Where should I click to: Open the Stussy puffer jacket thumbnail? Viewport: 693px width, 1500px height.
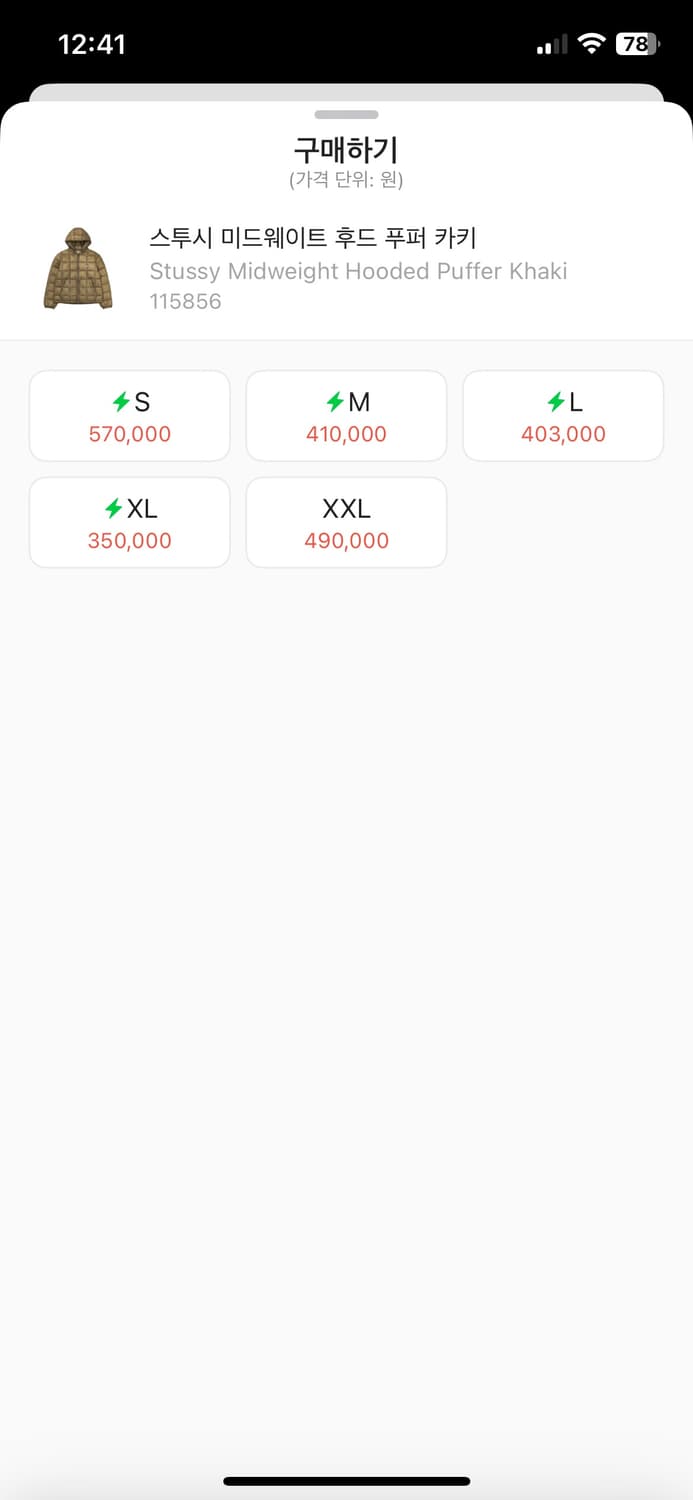tap(78, 268)
